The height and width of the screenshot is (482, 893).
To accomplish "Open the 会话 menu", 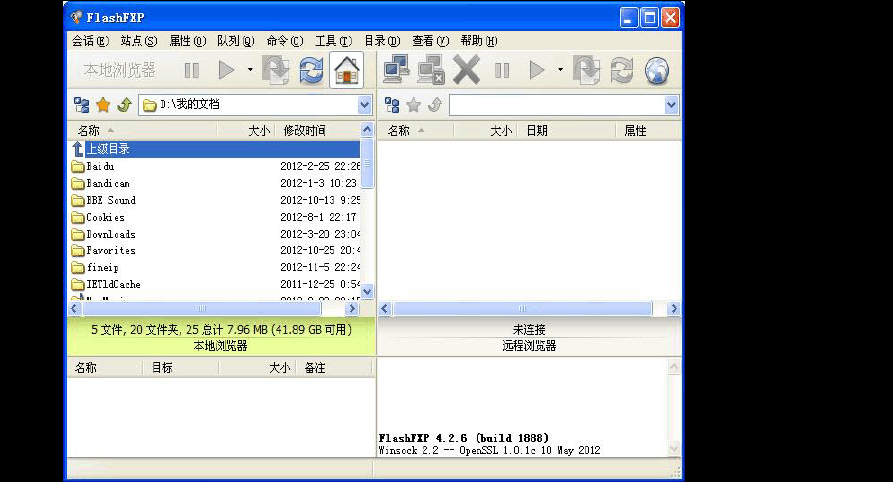I will pos(91,41).
